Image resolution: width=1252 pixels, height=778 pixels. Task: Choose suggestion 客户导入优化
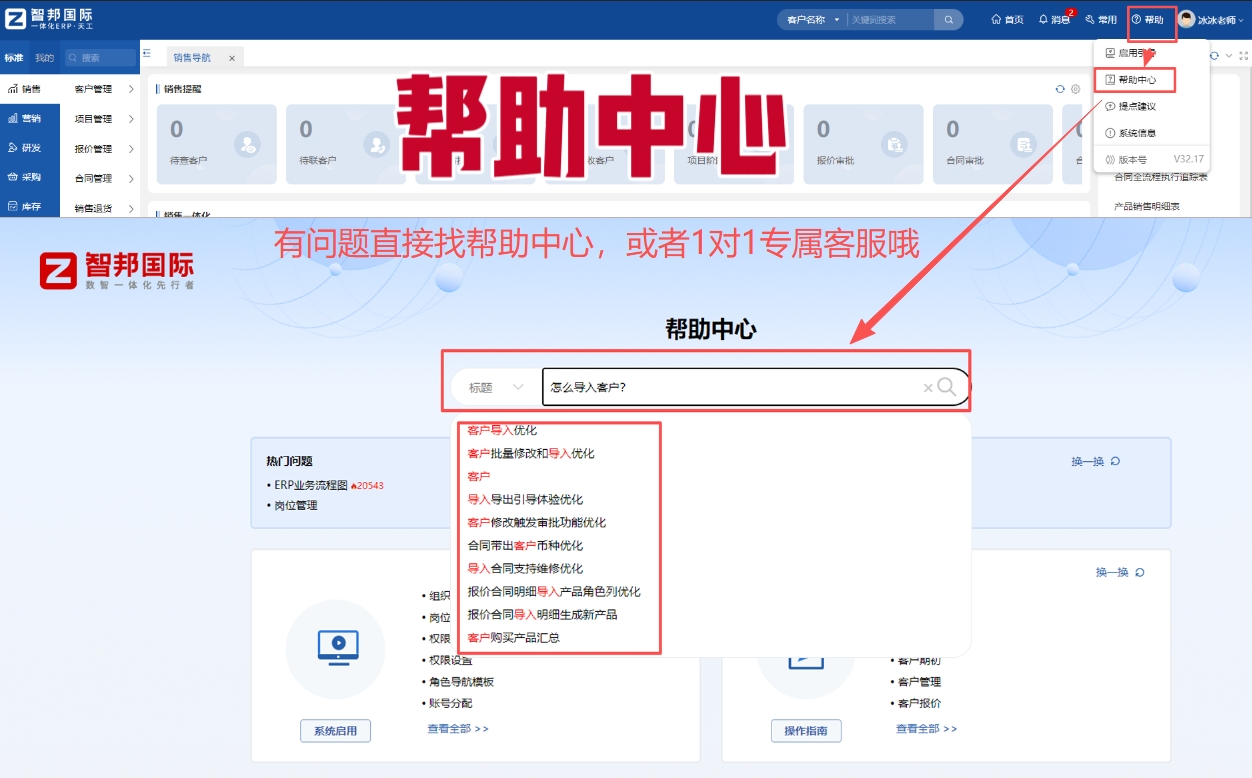pos(502,430)
